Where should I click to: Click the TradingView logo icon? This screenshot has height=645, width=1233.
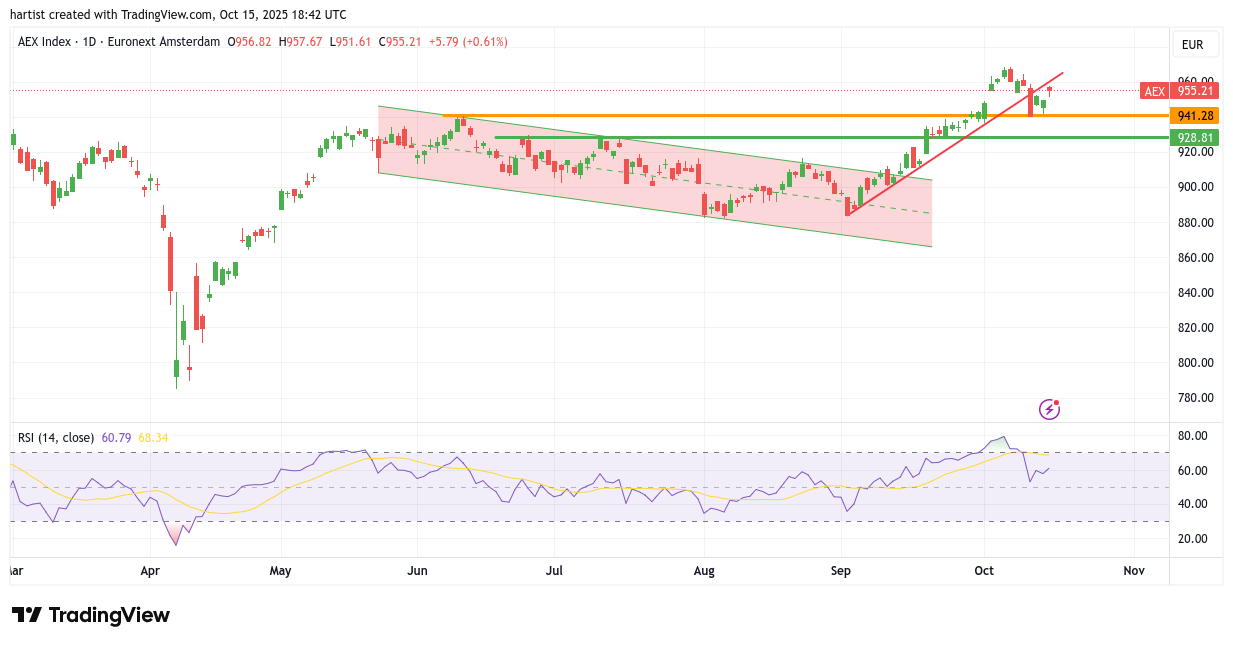coord(26,615)
